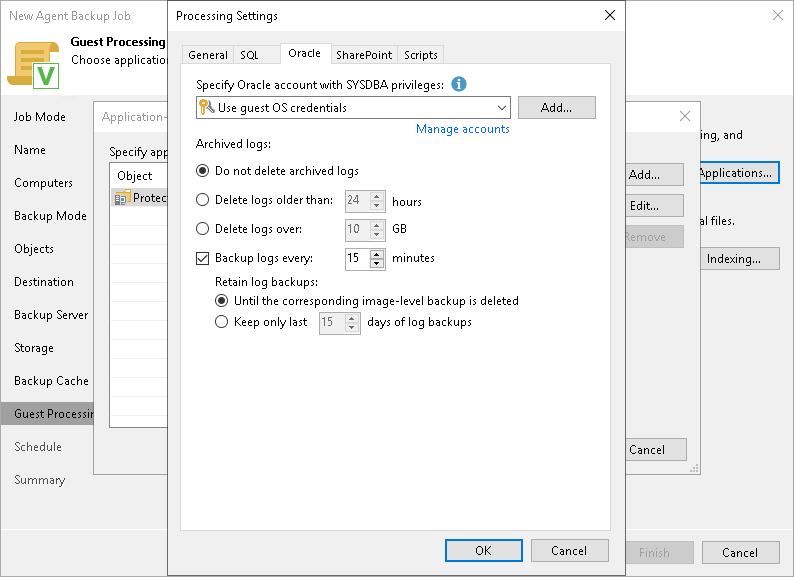This screenshot has height=577, width=794.
Task: Open the Manage accounts link
Action: tap(463, 129)
